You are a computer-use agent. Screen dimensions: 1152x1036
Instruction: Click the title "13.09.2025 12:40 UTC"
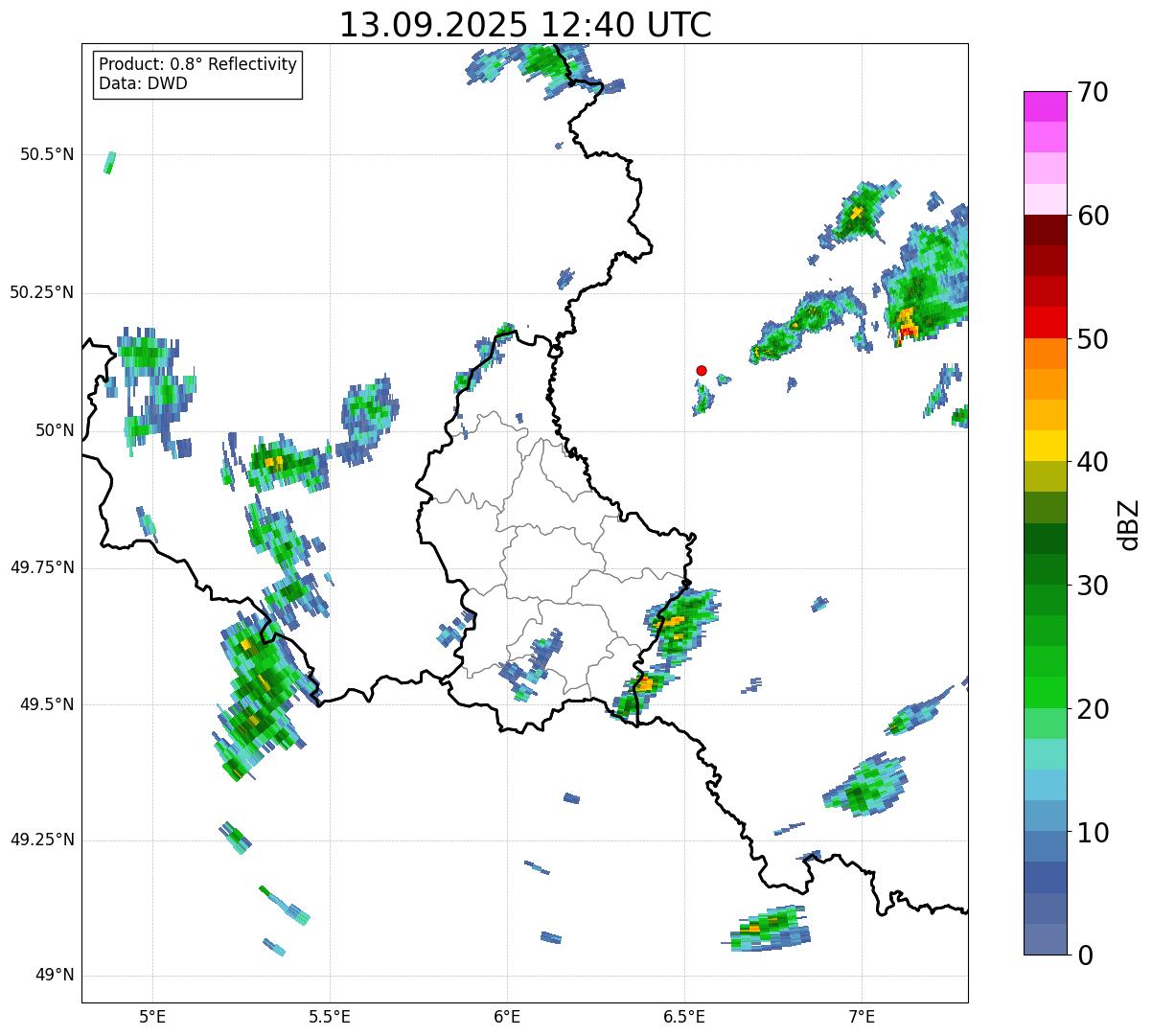(525, 25)
